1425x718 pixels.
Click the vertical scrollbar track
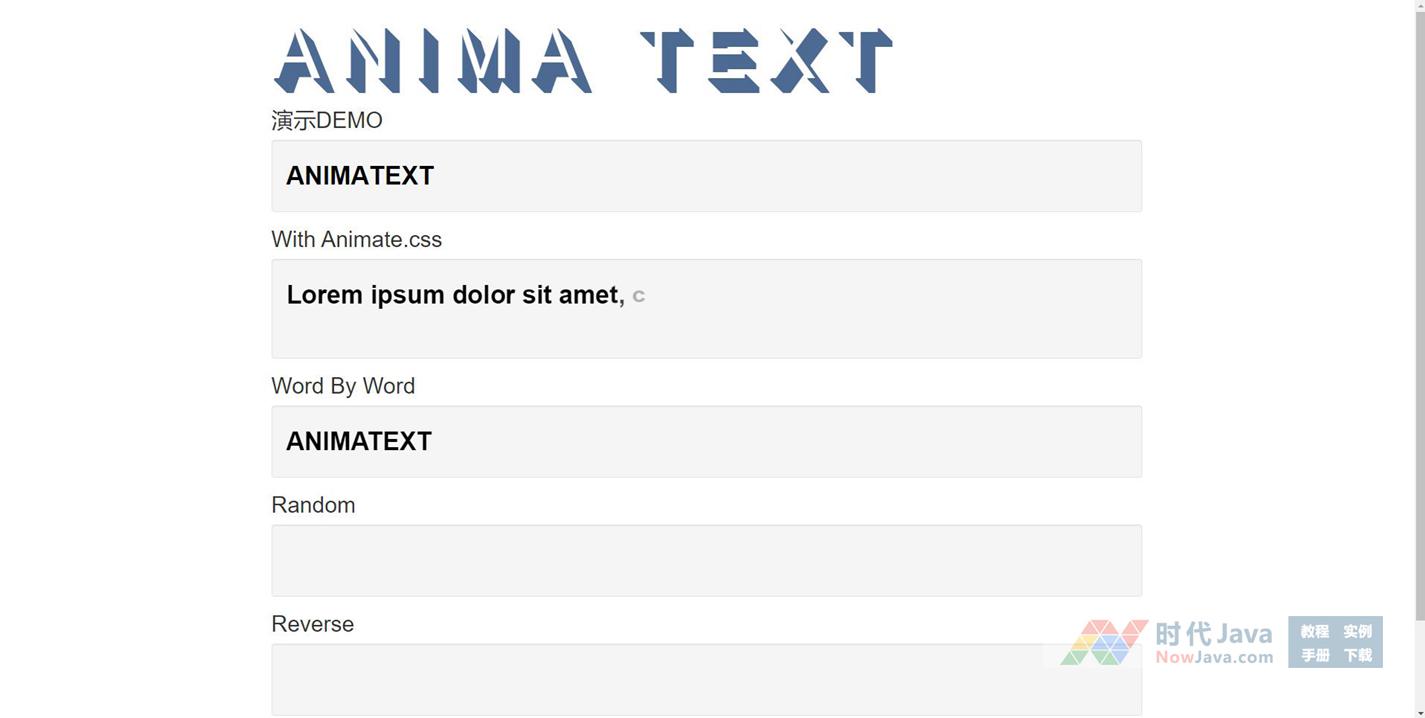point(1419,400)
